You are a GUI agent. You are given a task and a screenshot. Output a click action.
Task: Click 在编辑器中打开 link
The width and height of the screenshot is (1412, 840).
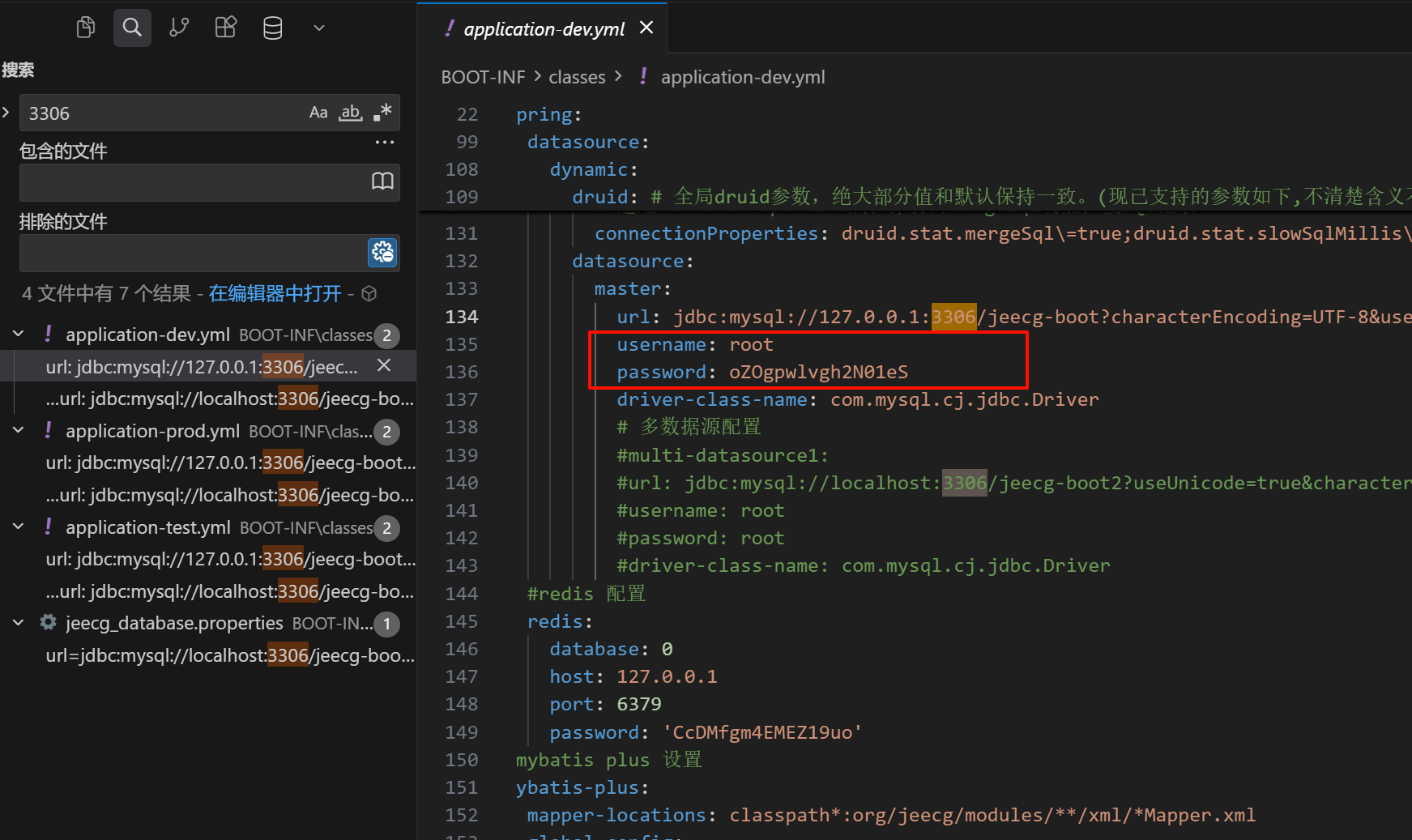275,294
